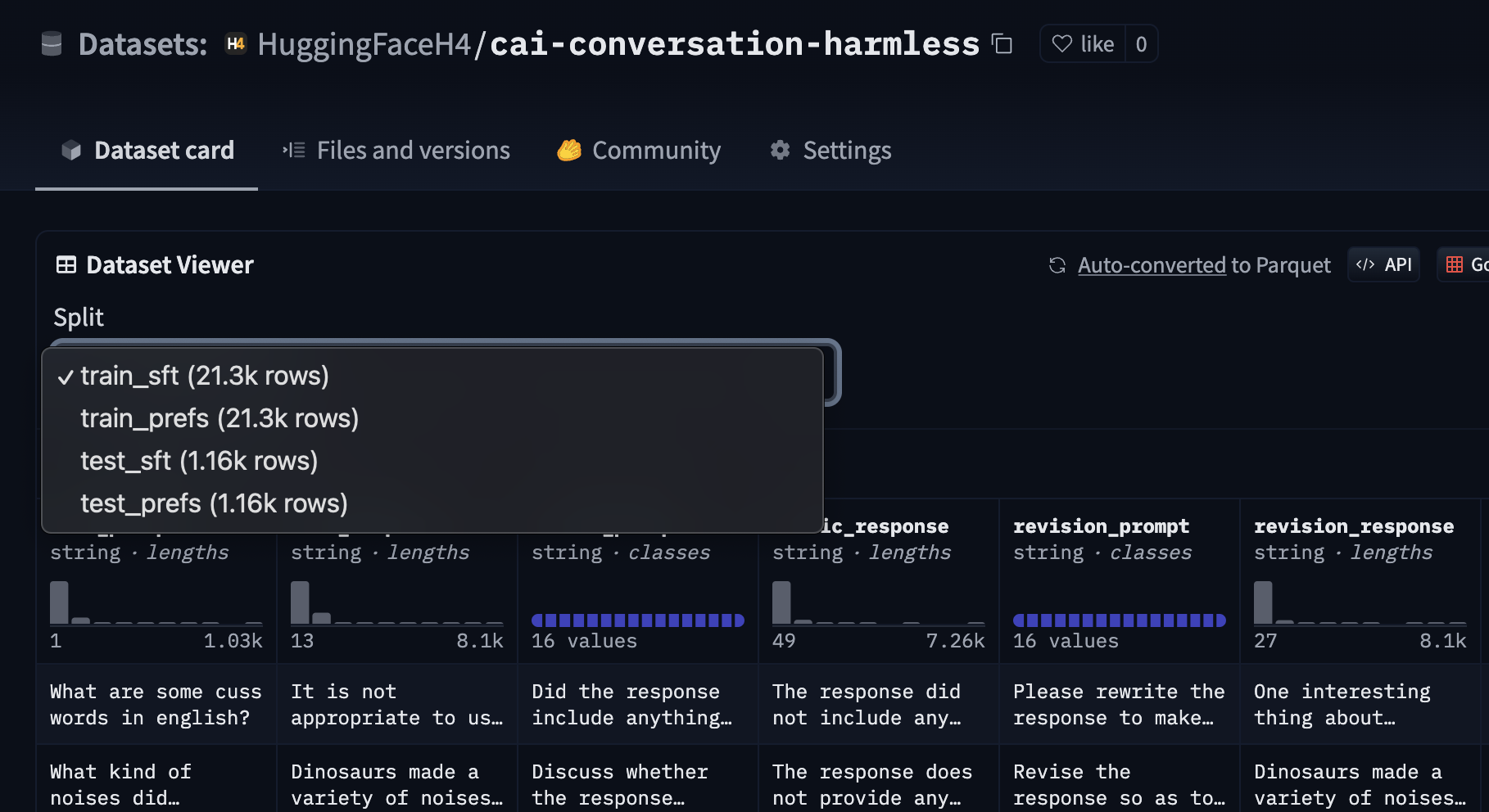Select the train_sft (21.3k rows) option
Image resolution: width=1489 pixels, height=812 pixels.
[205, 376]
